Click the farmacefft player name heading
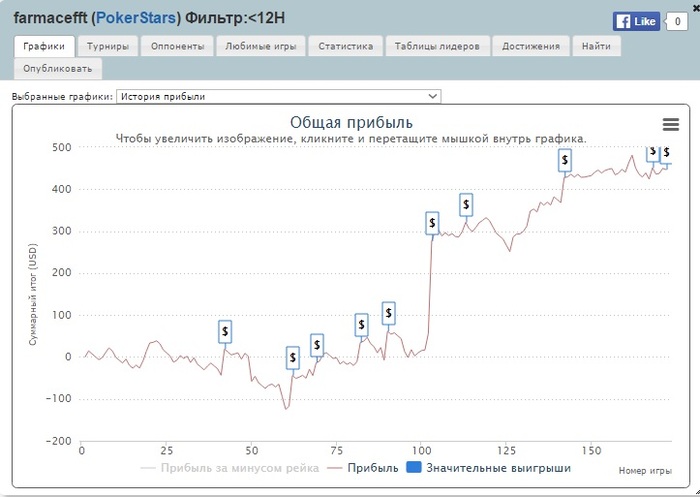Image resolution: width=700 pixels, height=497 pixels. tap(52, 18)
